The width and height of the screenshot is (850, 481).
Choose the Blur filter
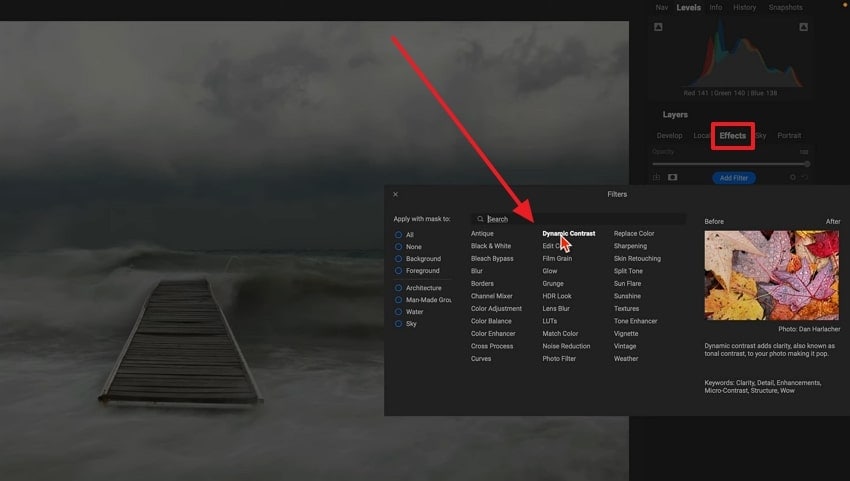pos(476,271)
